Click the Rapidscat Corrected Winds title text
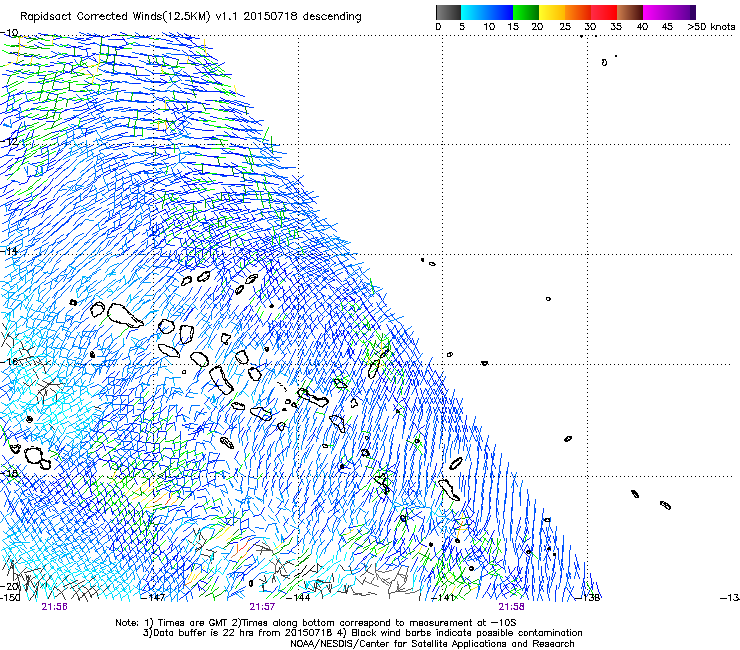The width and height of the screenshot is (740, 650). (x=191, y=16)
